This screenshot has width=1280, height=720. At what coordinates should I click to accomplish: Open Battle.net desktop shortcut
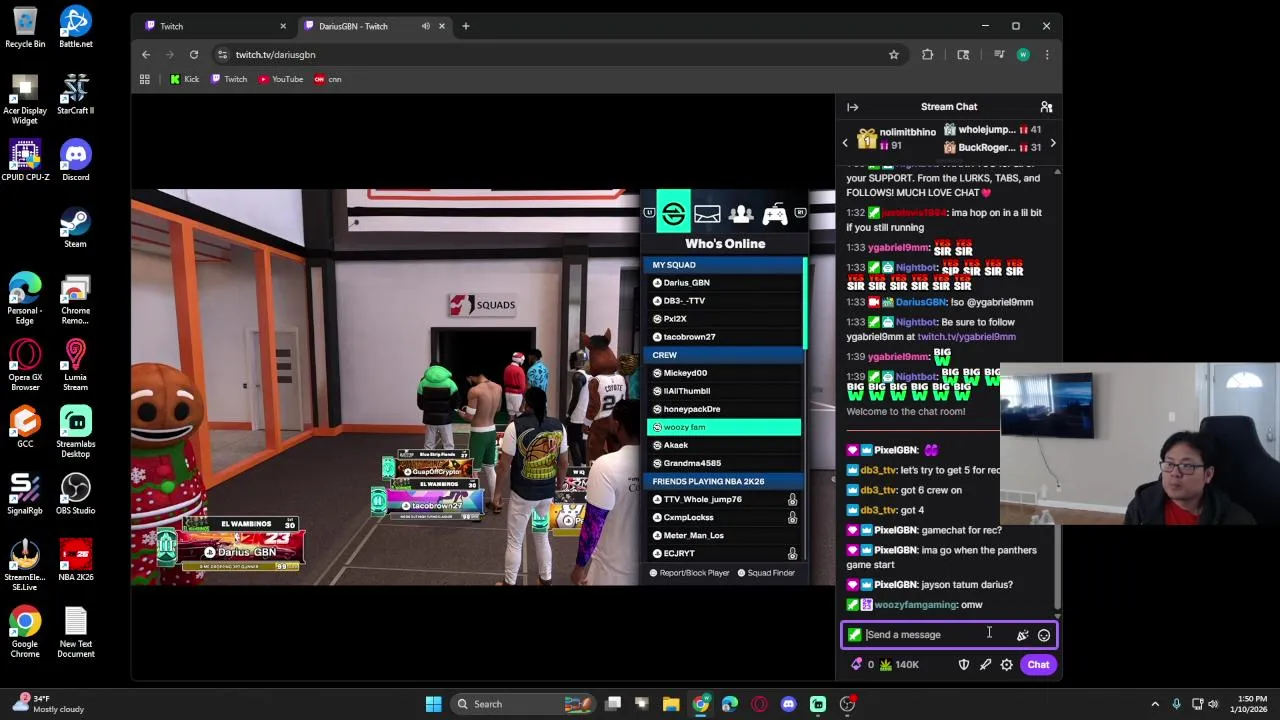tap(75, 28)
